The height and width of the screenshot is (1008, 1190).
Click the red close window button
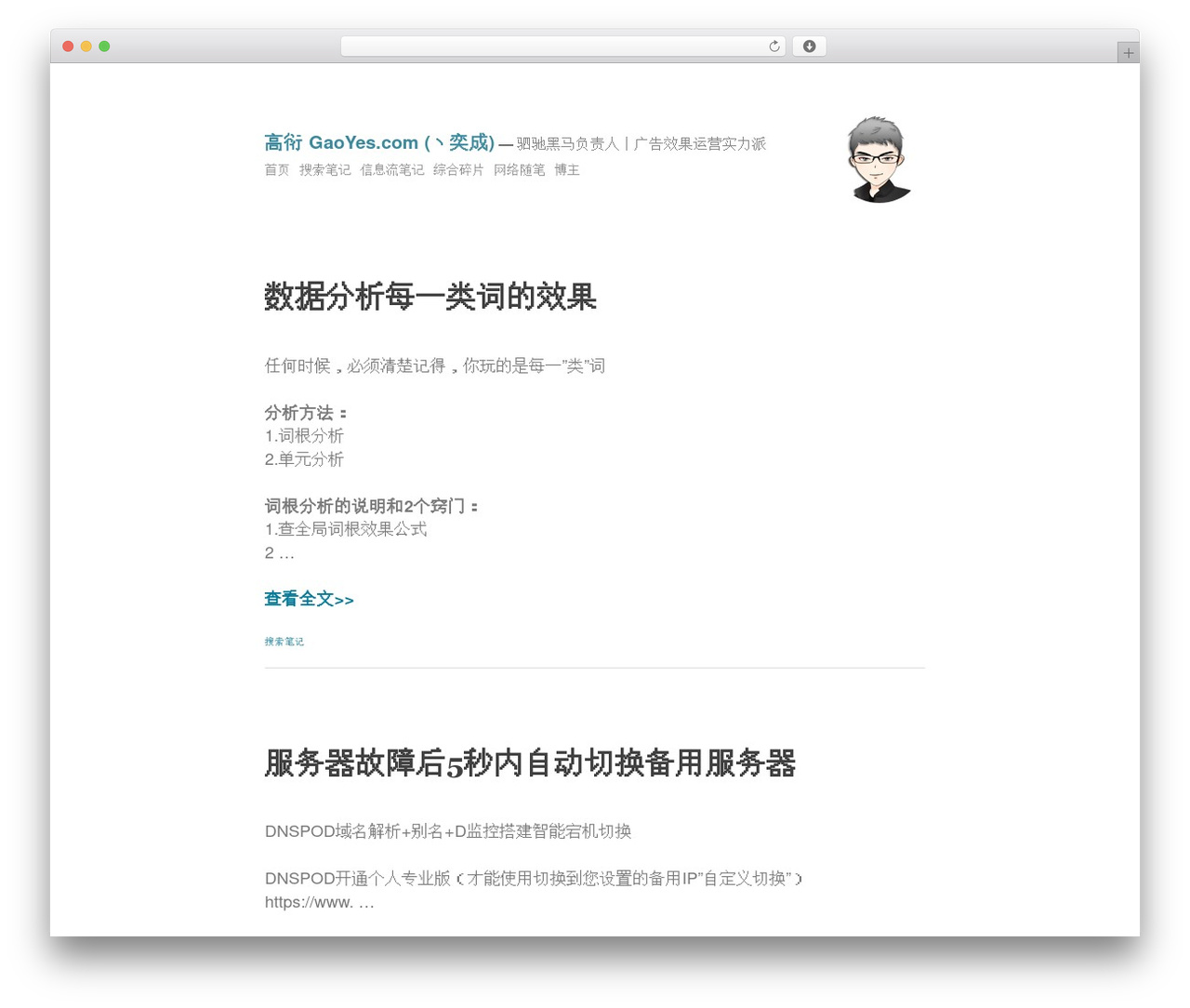coord(68,46)
